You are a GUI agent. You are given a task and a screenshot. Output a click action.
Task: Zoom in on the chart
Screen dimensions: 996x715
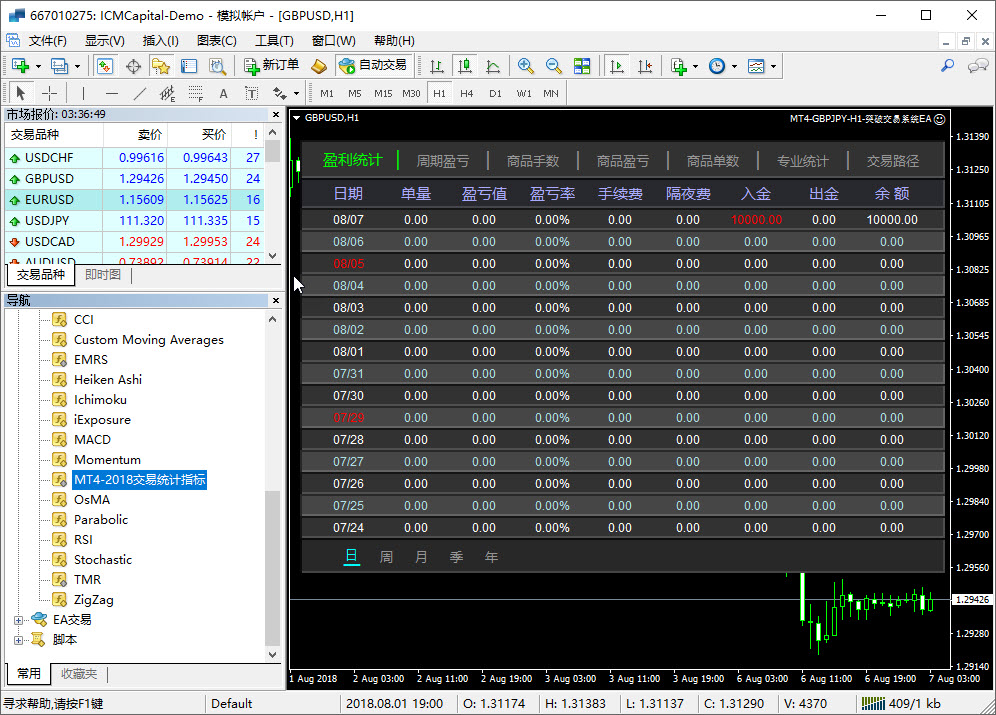tap(525, 66)
